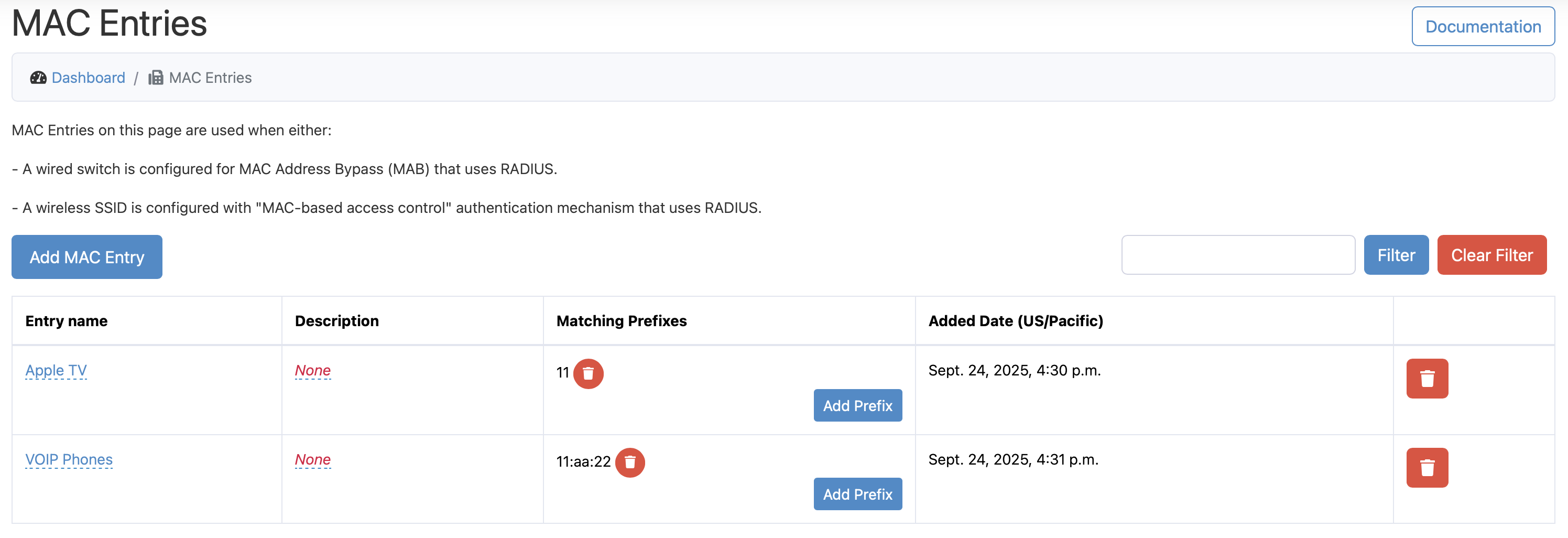Viewport: 1568px width, 538px height.
Task: Click Add Prefix for Apple TV
Action: pyautogui.click(x=857, y=405)
